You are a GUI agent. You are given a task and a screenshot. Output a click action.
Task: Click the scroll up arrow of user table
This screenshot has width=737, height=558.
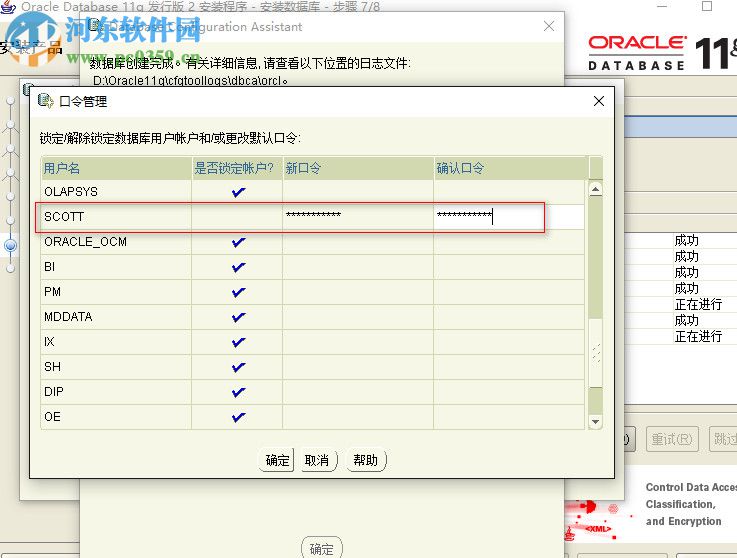(595, 189)
